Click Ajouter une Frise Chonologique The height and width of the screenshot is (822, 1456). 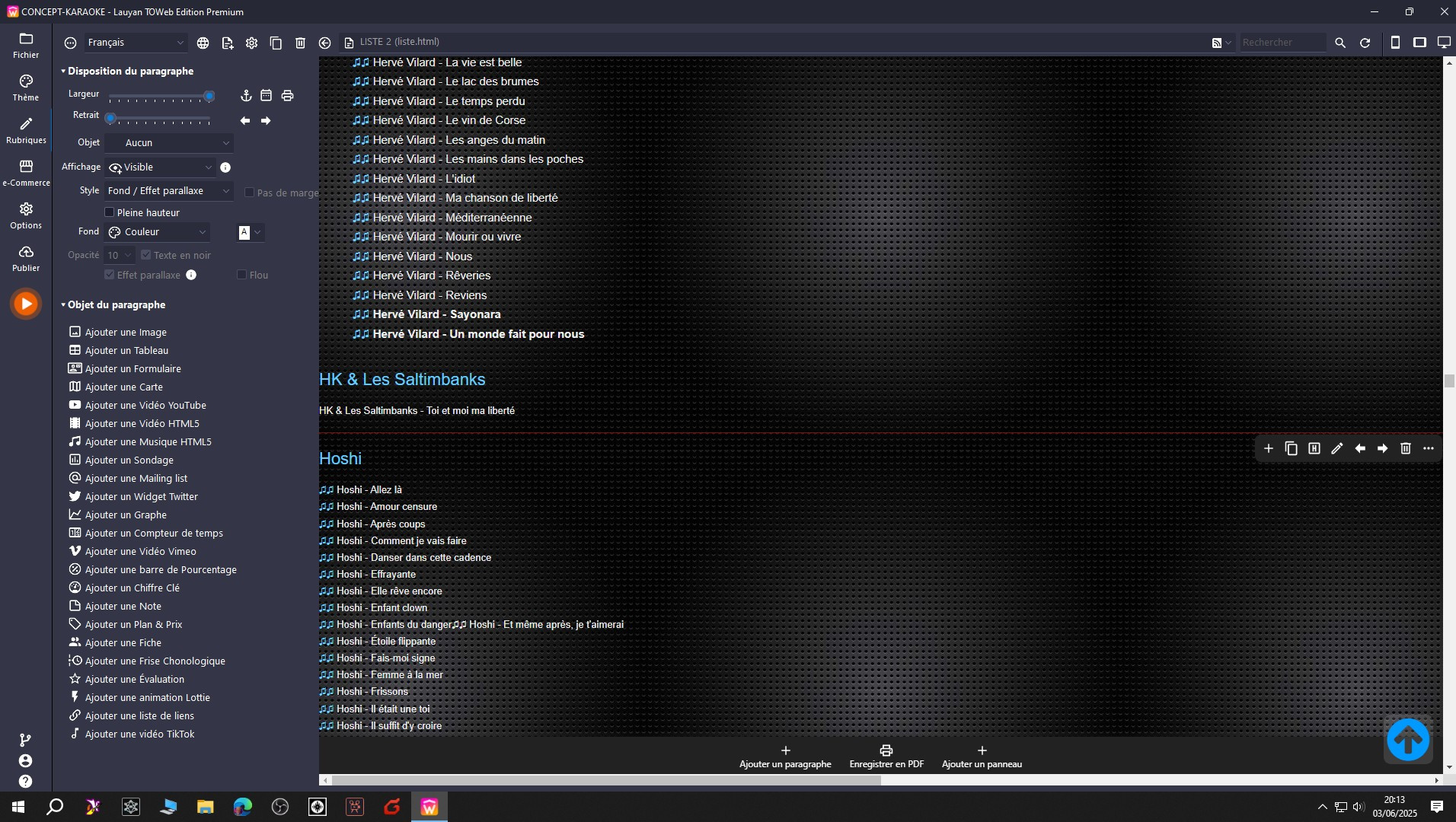(x=147, y=661)
